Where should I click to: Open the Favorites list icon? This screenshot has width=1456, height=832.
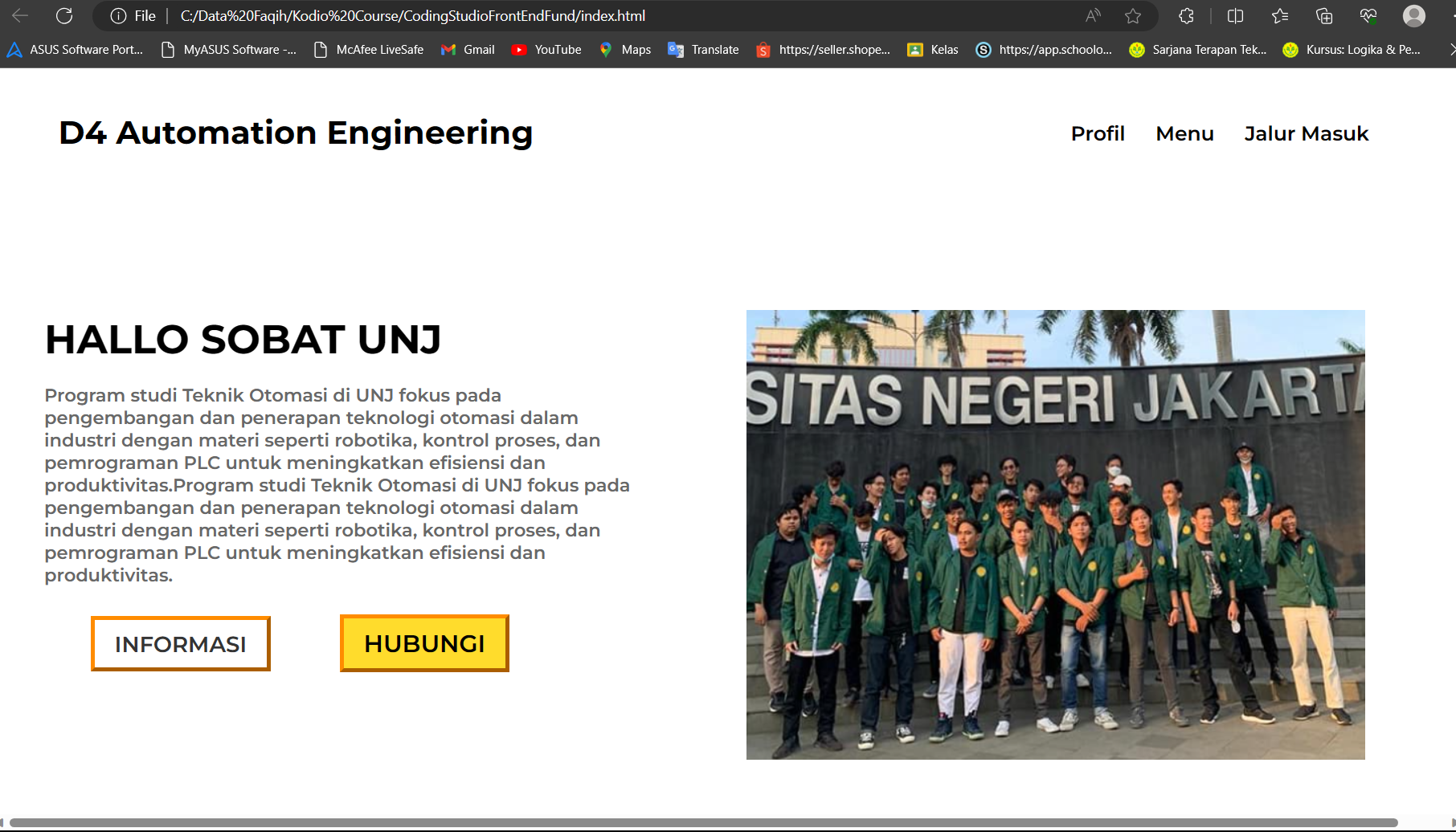click(x=1280, y=15)
